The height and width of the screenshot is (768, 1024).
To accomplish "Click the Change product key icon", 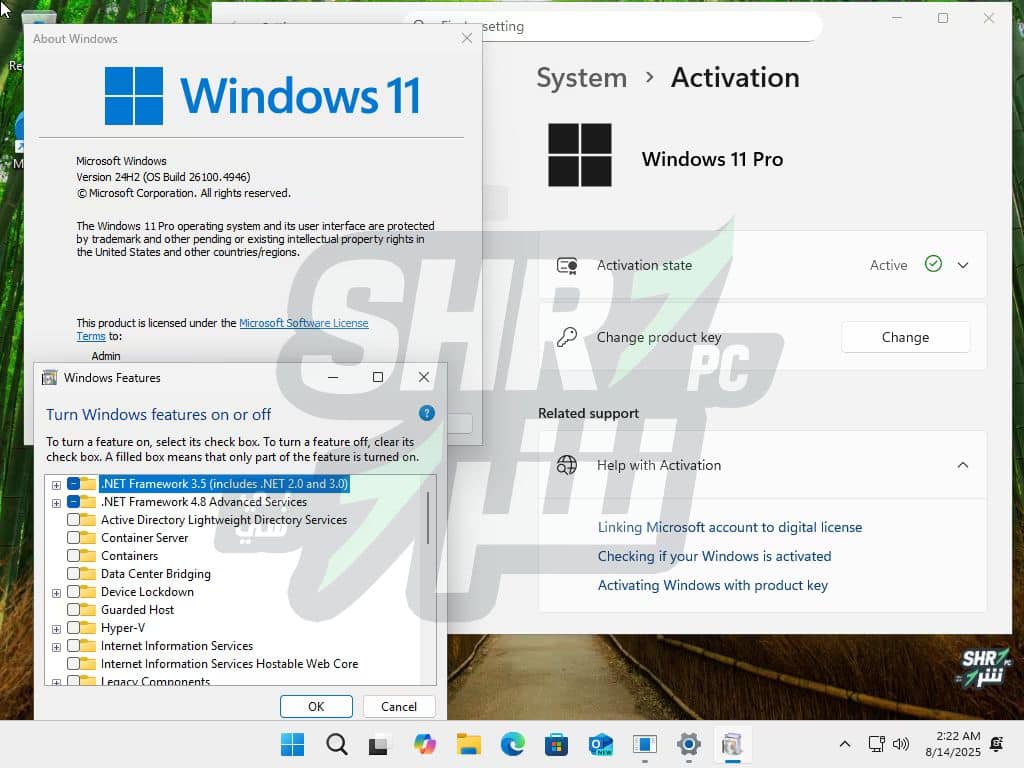I will point(567,337).
